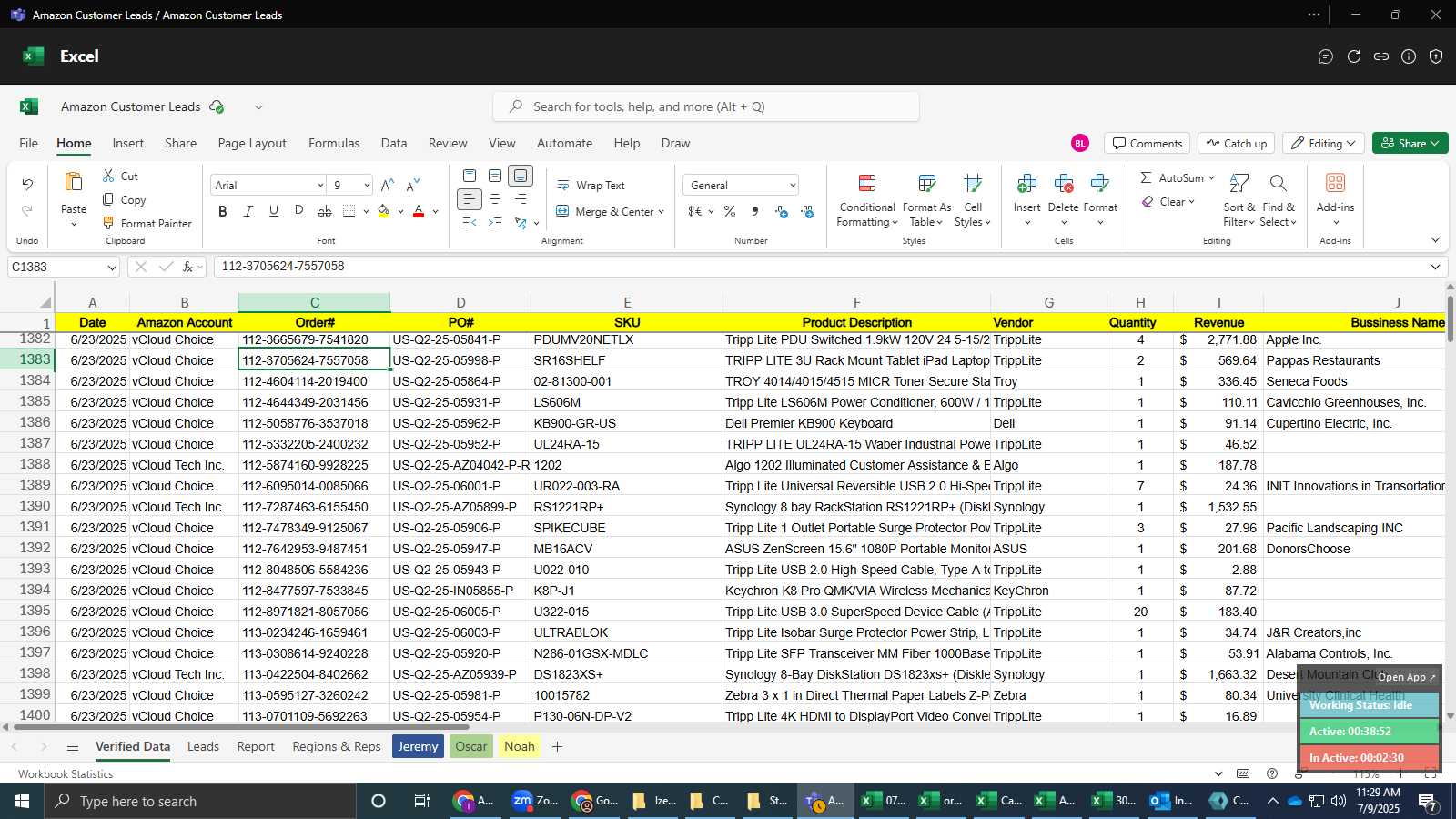Increase font size with A-up icon
The image size is (1456, 819).
pos(388,185)
